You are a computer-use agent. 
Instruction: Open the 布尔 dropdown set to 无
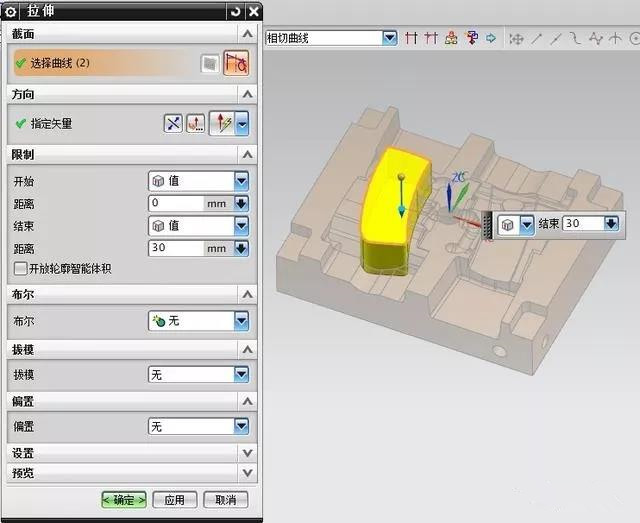(x=240, y=321)
